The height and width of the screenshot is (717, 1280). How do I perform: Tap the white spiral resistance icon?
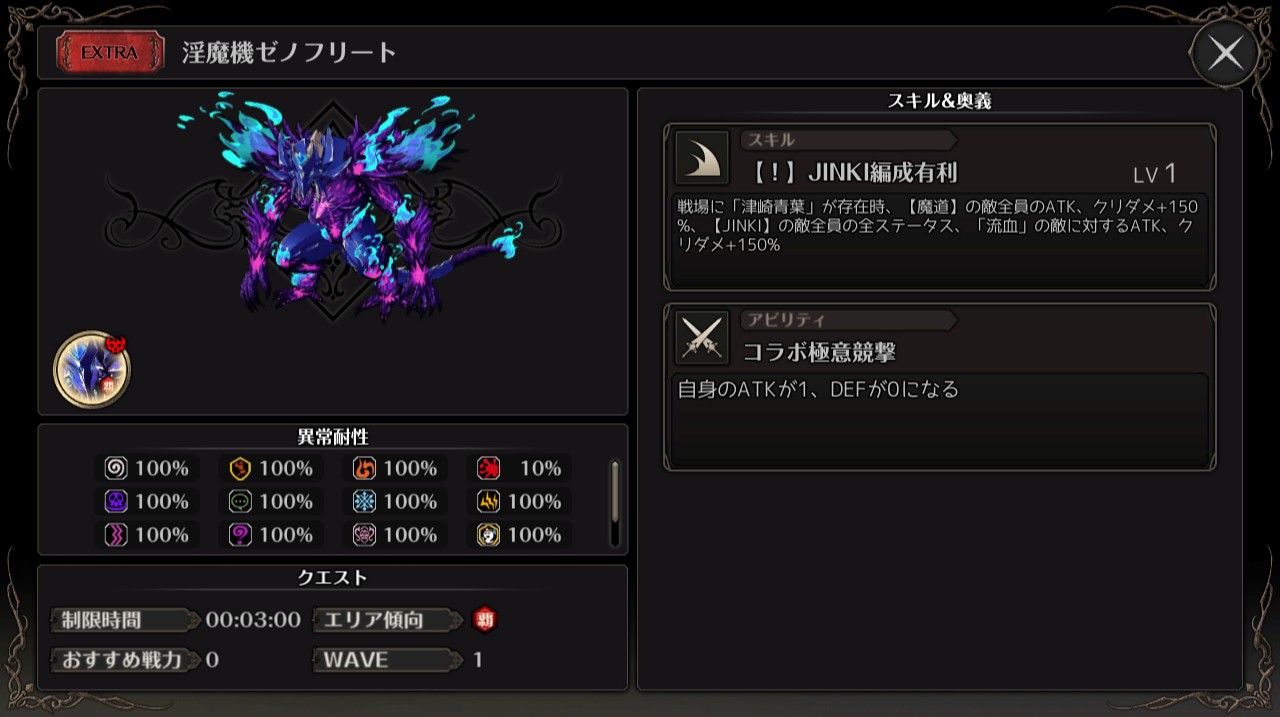pyautogui.click(x=116, y=468)
